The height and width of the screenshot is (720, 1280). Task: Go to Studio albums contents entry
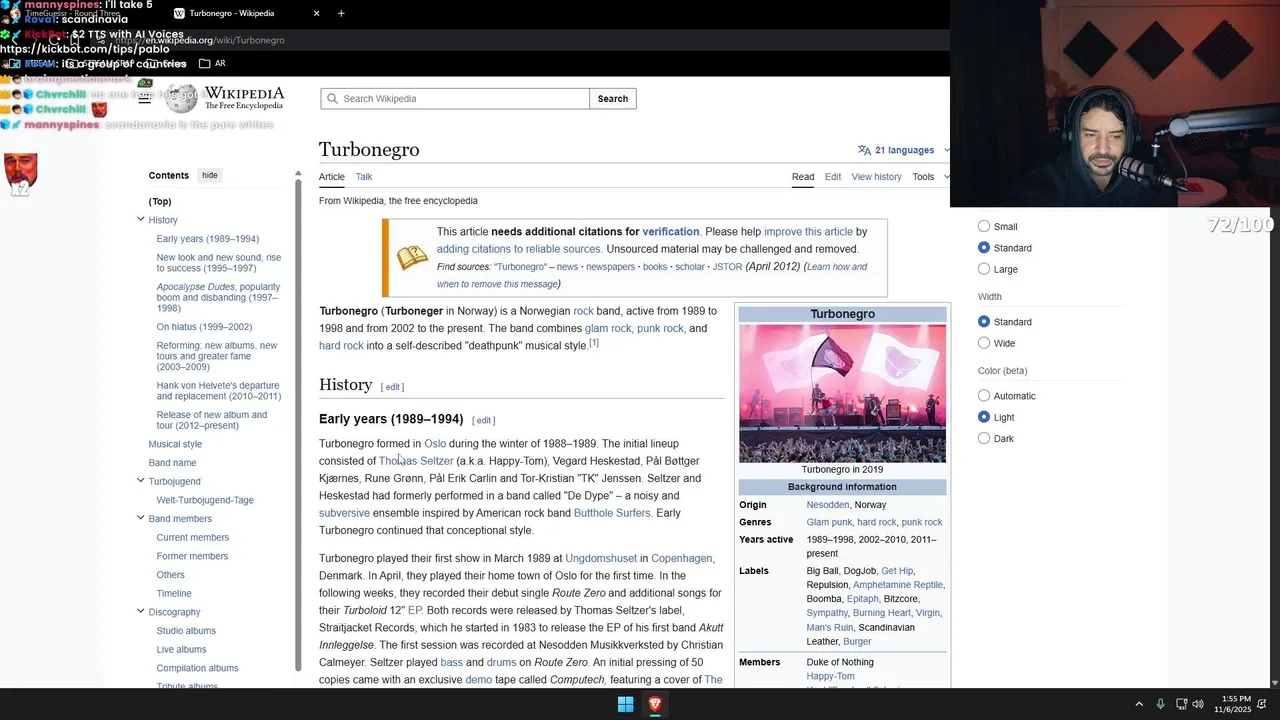pyautogui.click(x=186, y=631)
